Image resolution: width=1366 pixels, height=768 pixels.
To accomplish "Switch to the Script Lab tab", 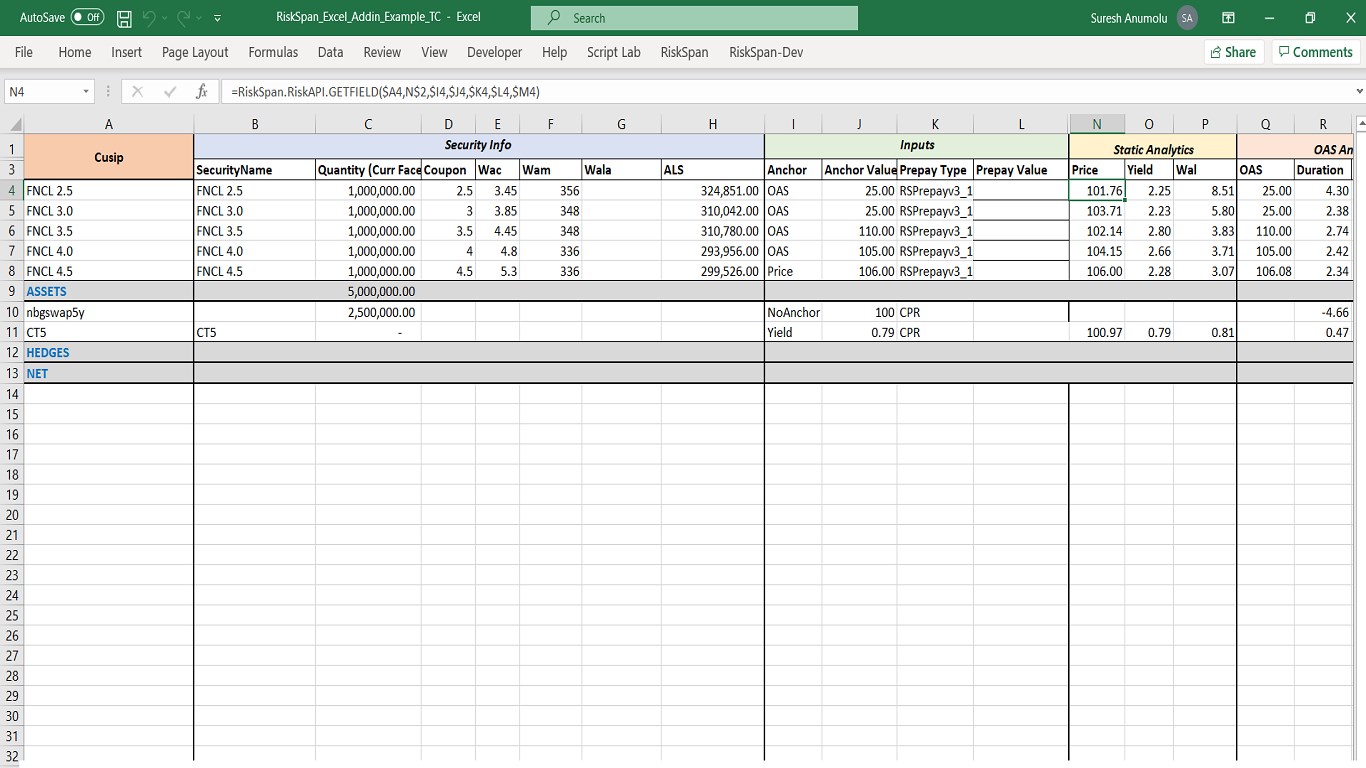I will click(614, 52).
